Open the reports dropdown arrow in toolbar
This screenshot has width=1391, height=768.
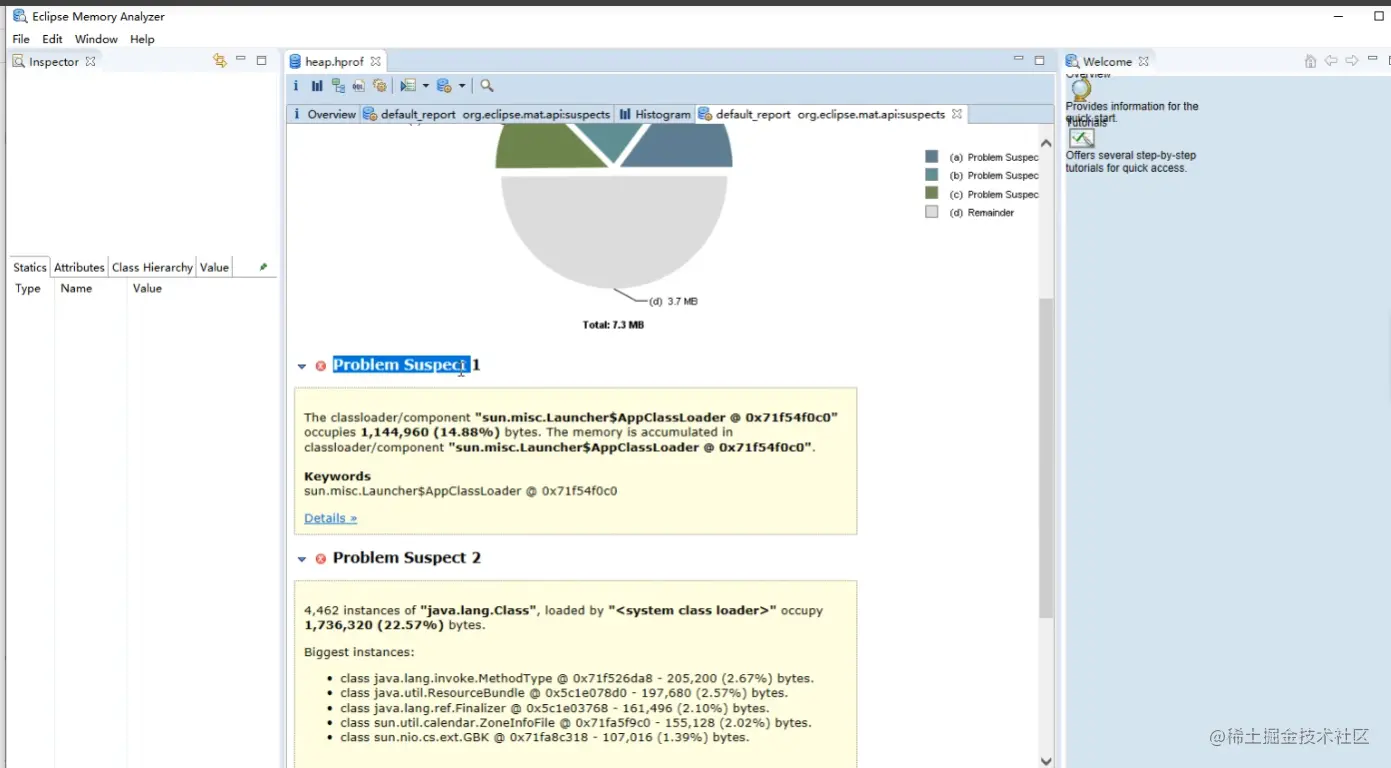click(x=425, y=86)
